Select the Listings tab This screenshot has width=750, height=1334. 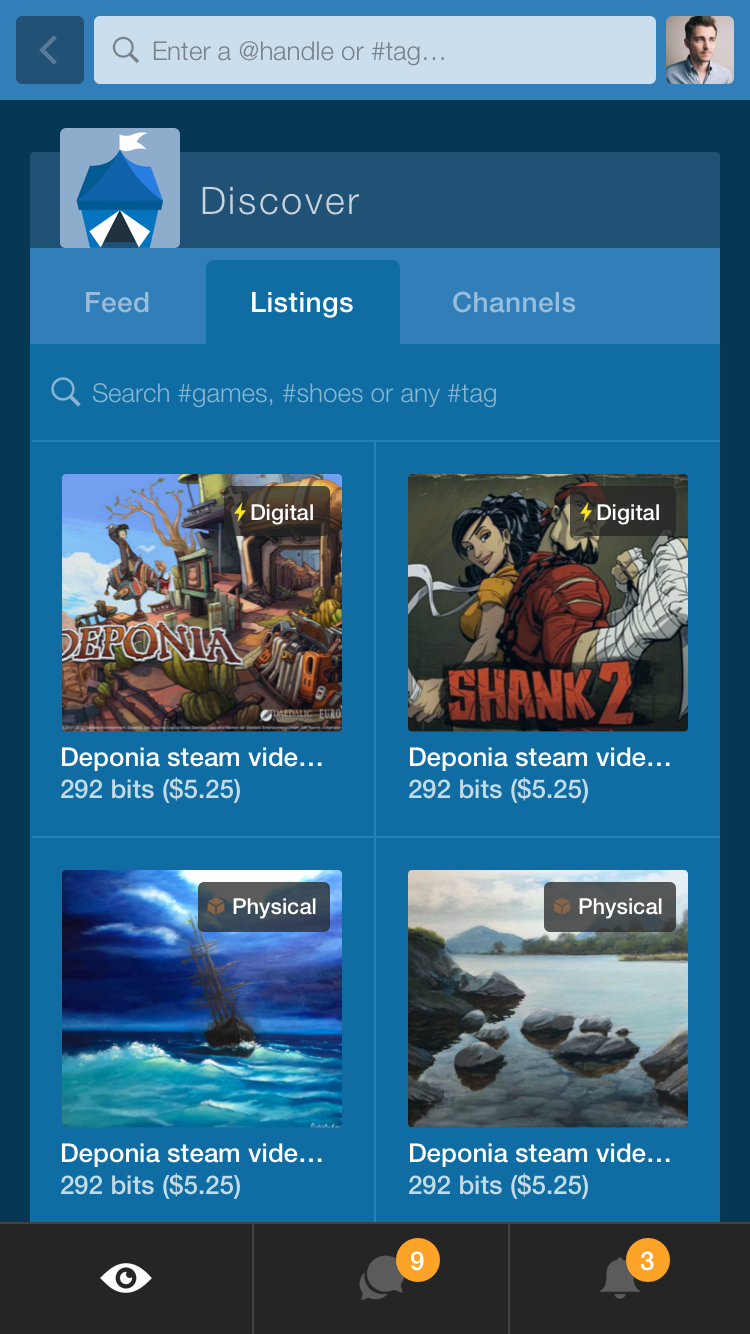pos(302,303)
